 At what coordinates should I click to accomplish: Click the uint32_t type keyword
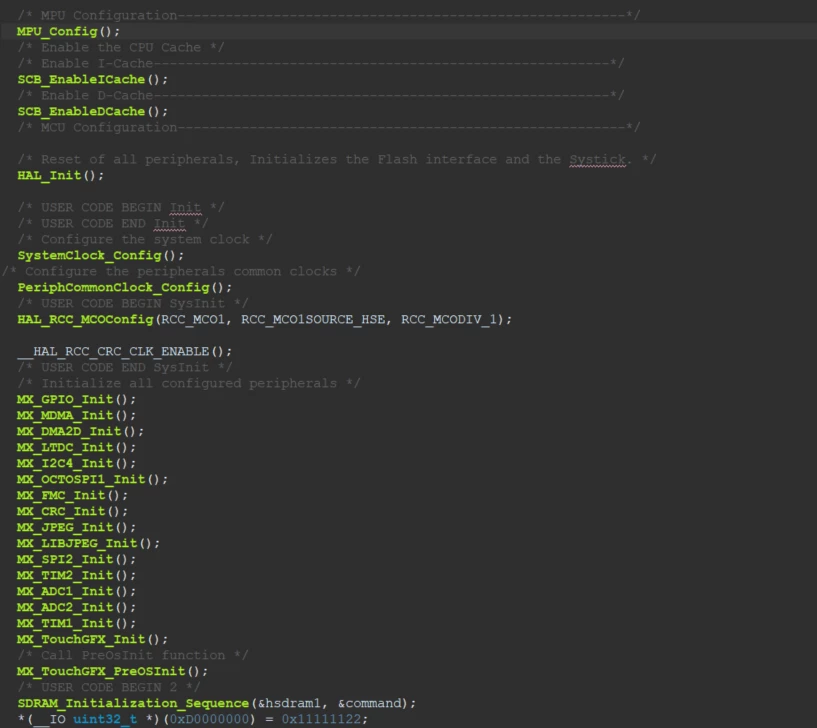105,720
